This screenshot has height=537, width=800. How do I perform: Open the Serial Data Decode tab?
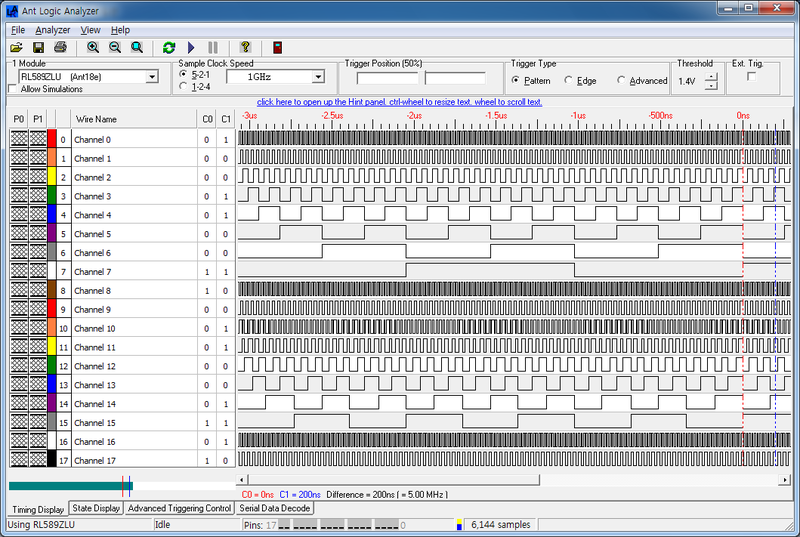pyautogui.click(x=275, y=508)
